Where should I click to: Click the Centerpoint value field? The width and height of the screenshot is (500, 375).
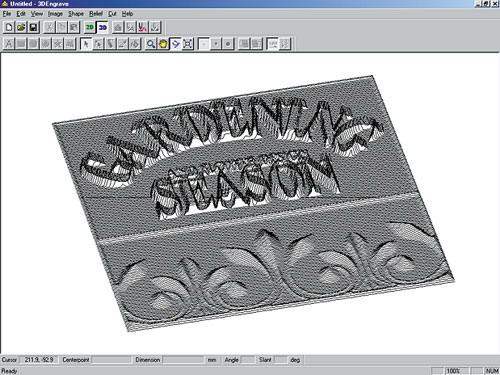111,360
